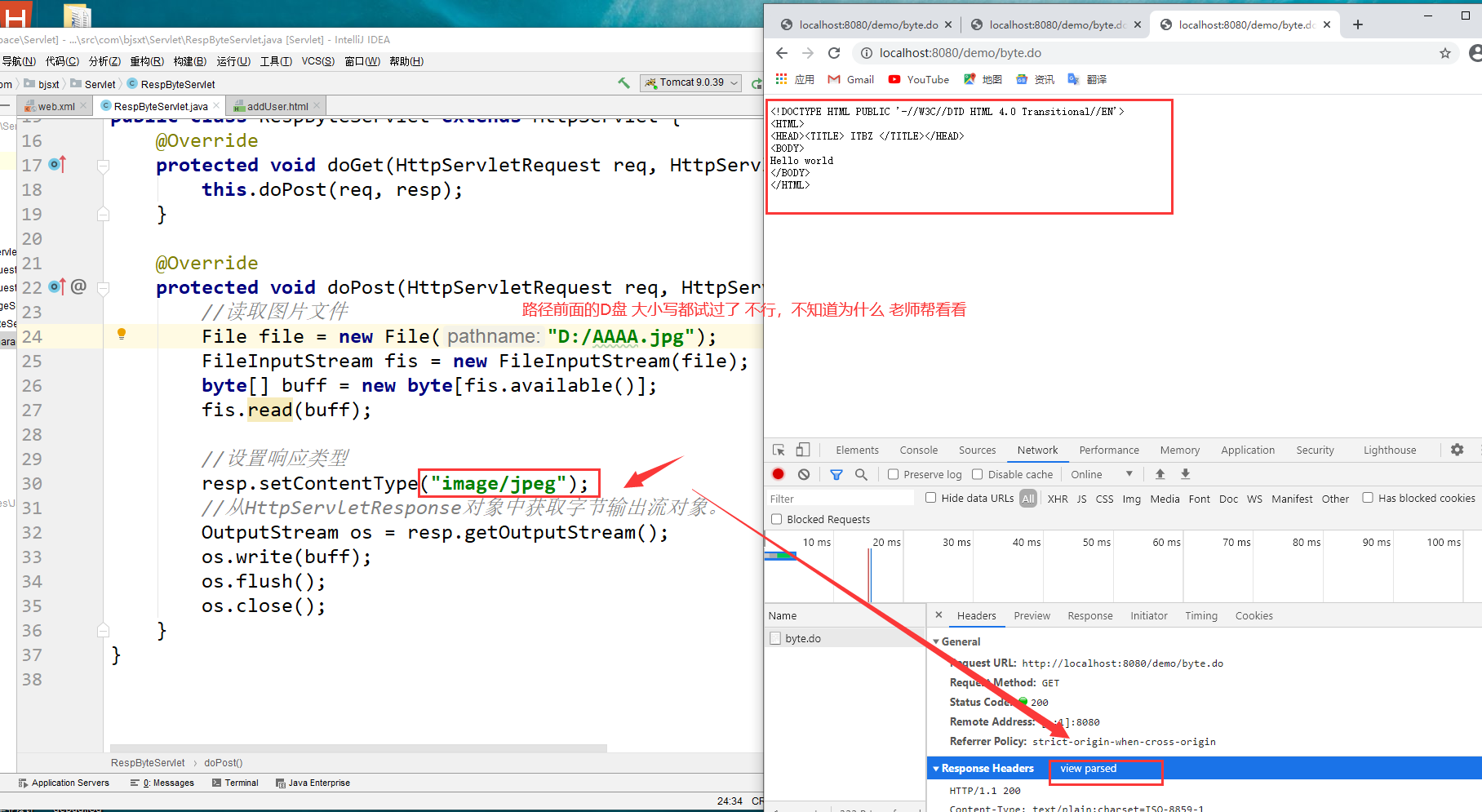Click the import HAR upload icon
1482x812 pixels.
coord(1160,474)
